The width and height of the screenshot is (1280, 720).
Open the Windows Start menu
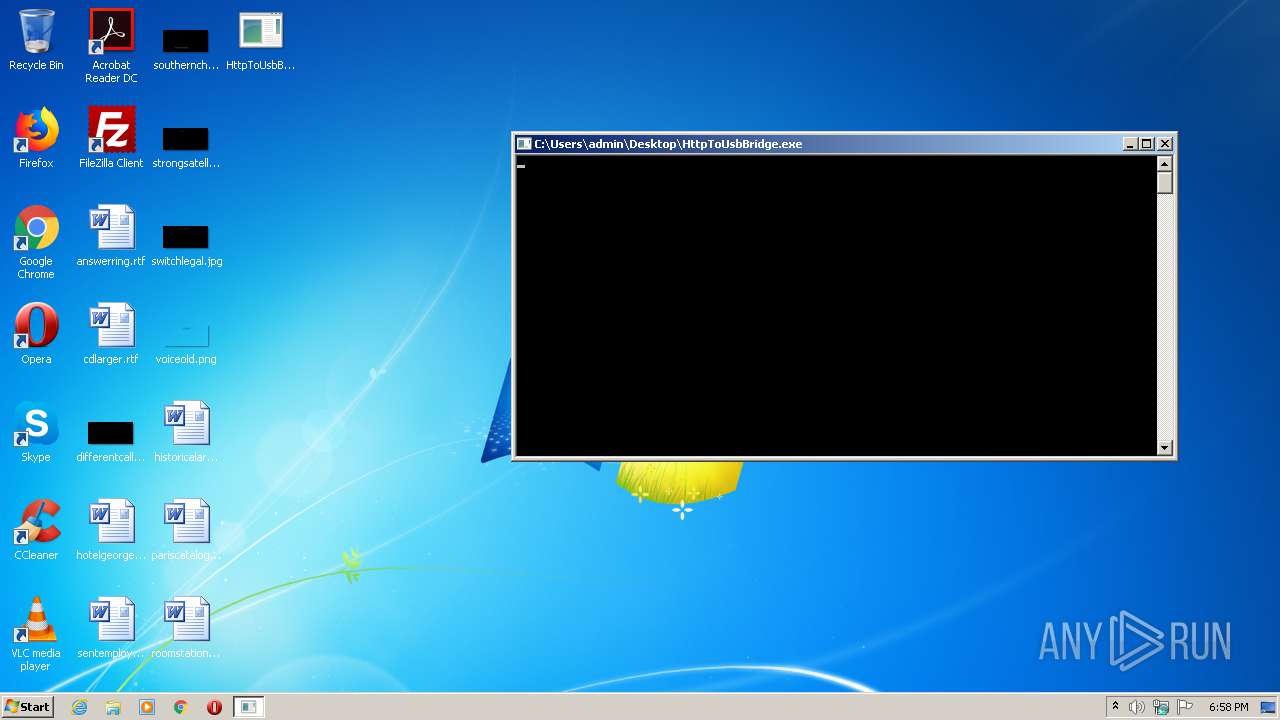tap(27, 707)
